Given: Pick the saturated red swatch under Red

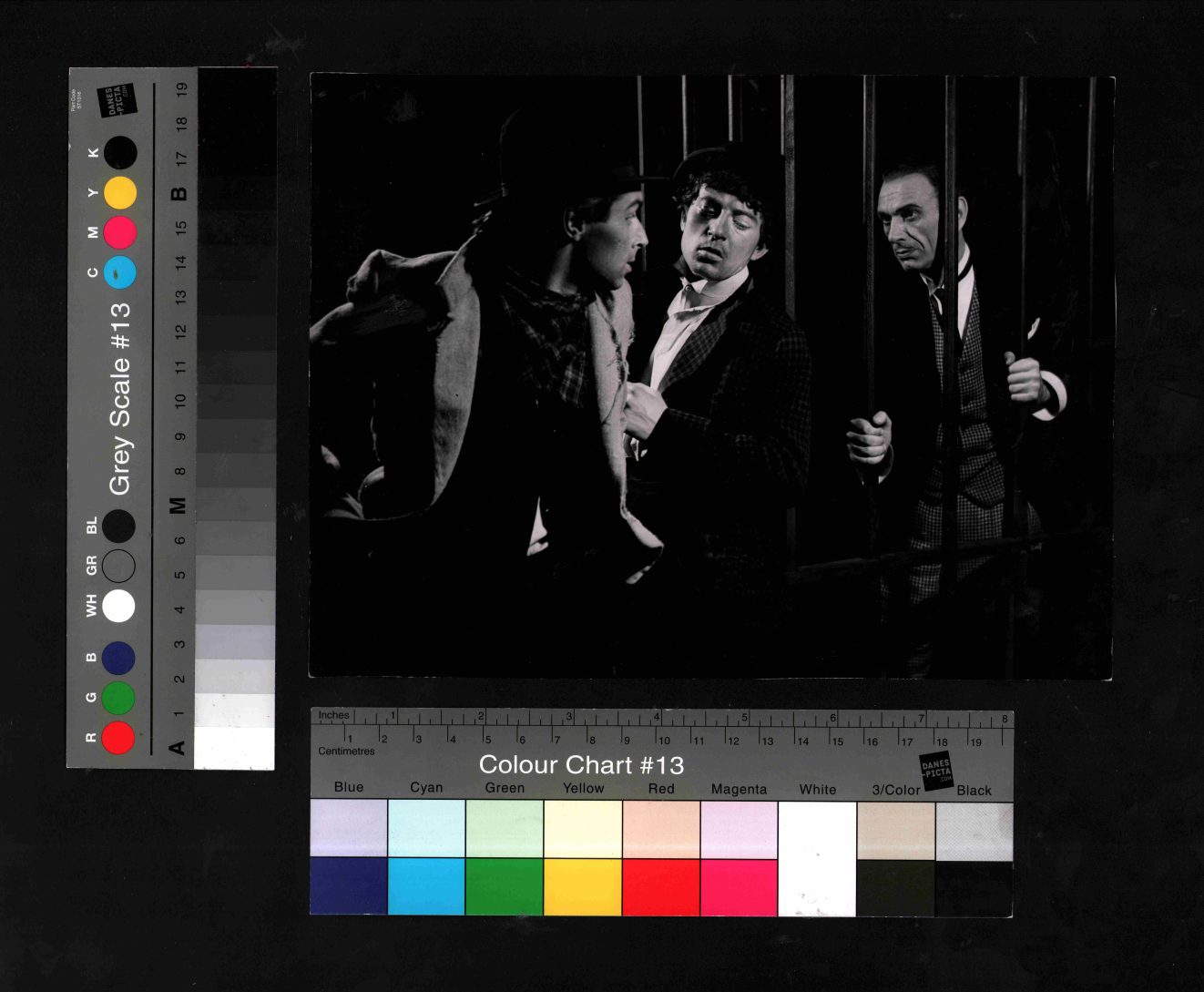Looking at the screenshot, I should [x=660, y=886].
